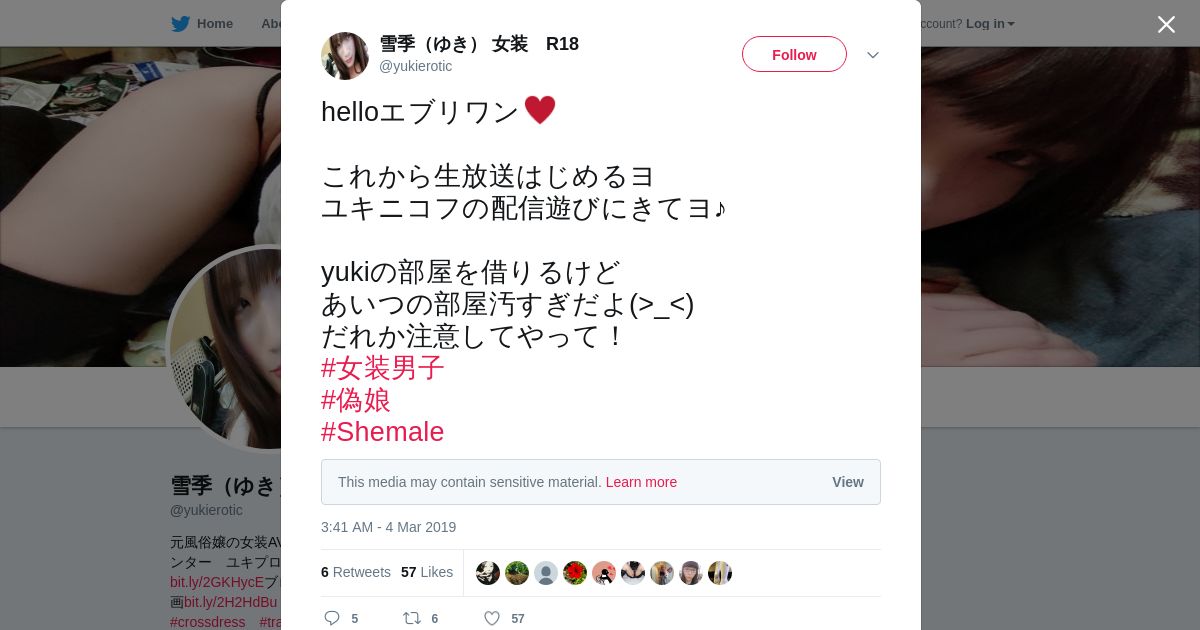
Task: Open the Learn more link
Action: tap(641, 482)
